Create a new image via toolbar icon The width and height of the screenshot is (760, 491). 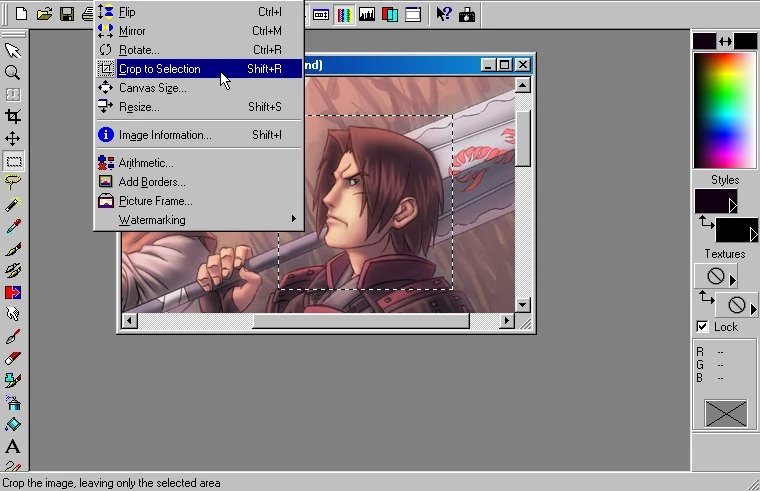(x=21, y=14)
